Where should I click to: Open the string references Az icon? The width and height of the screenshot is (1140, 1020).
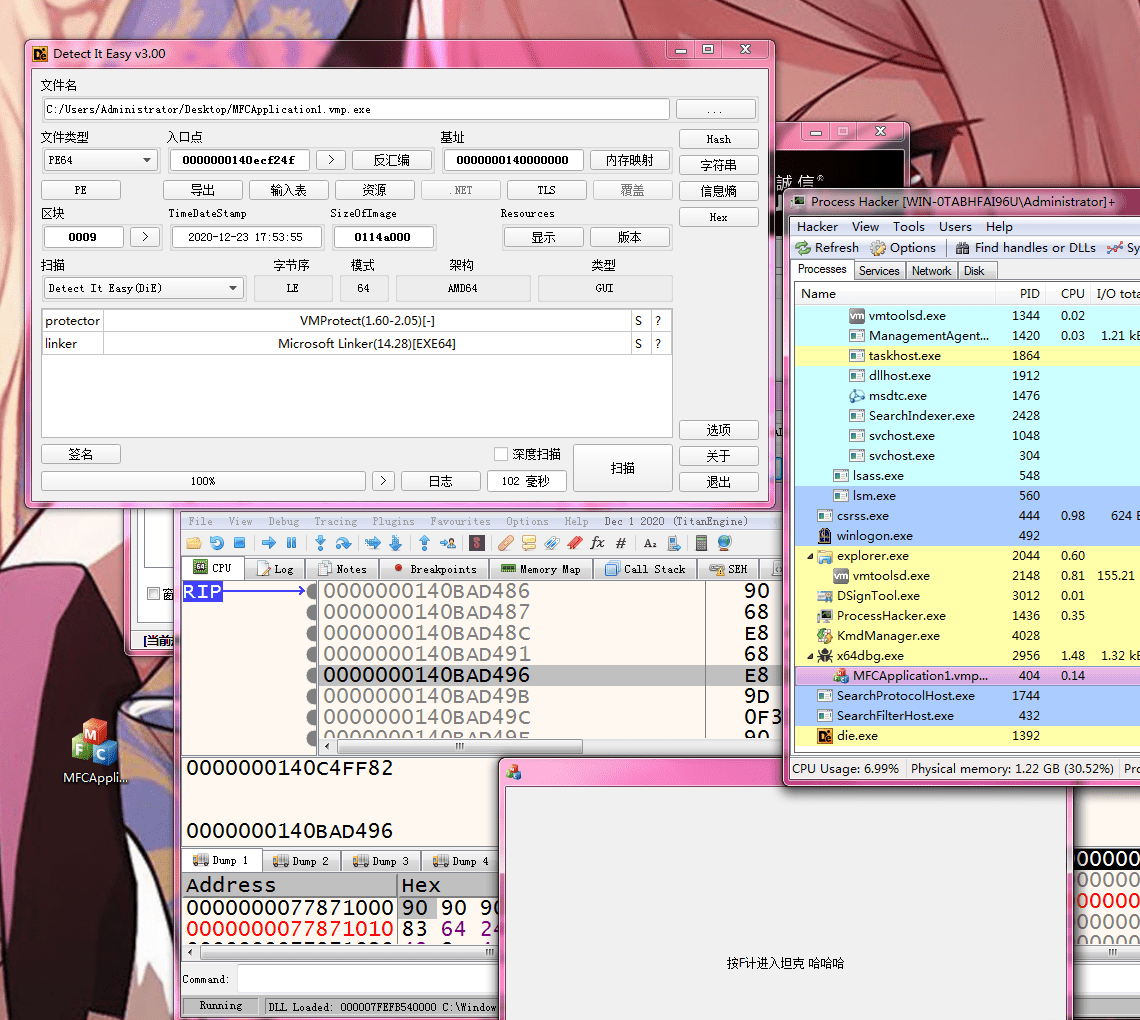(650, 543)
